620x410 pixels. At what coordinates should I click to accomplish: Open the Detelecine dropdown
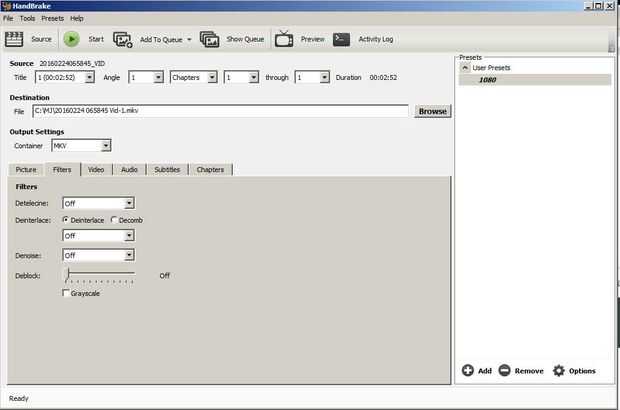pyautogui.click(x=129, y=203)
